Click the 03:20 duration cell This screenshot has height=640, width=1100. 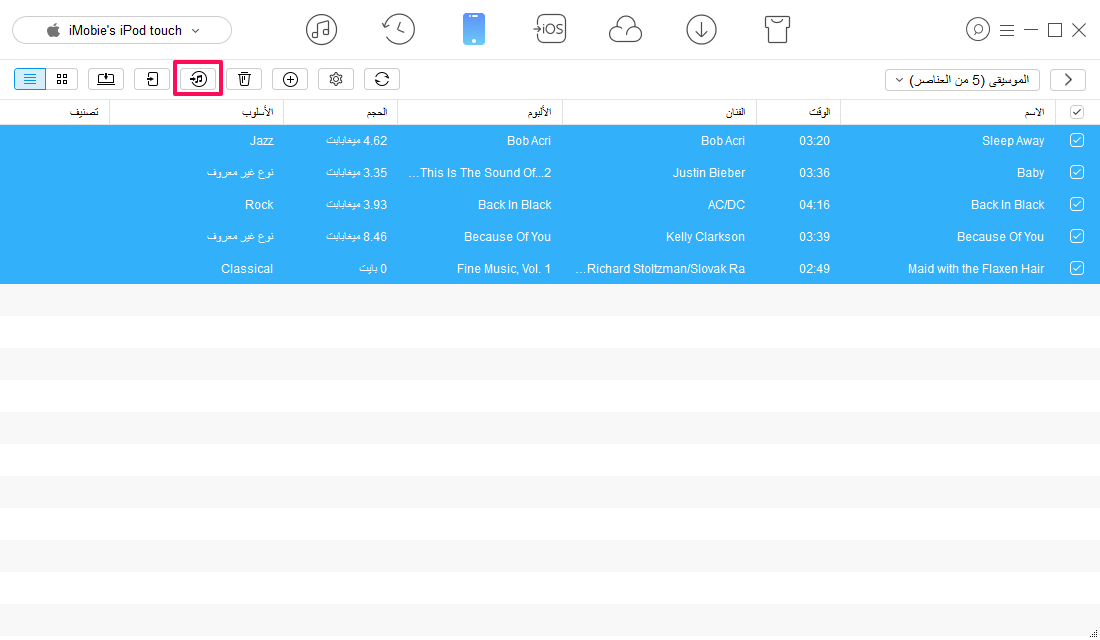click(814, 141)
